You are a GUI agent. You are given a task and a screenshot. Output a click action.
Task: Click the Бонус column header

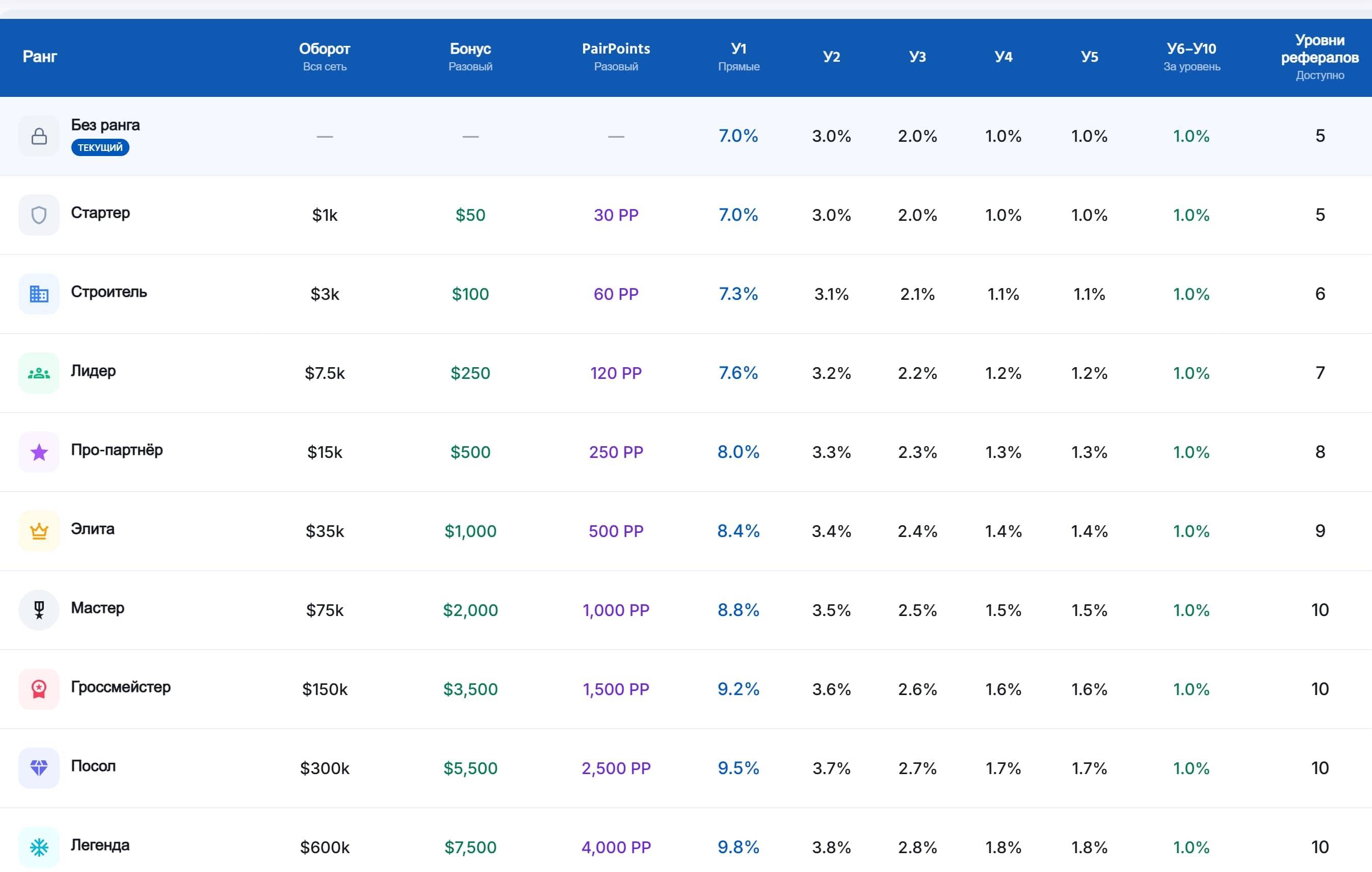(x=470, y=57)
